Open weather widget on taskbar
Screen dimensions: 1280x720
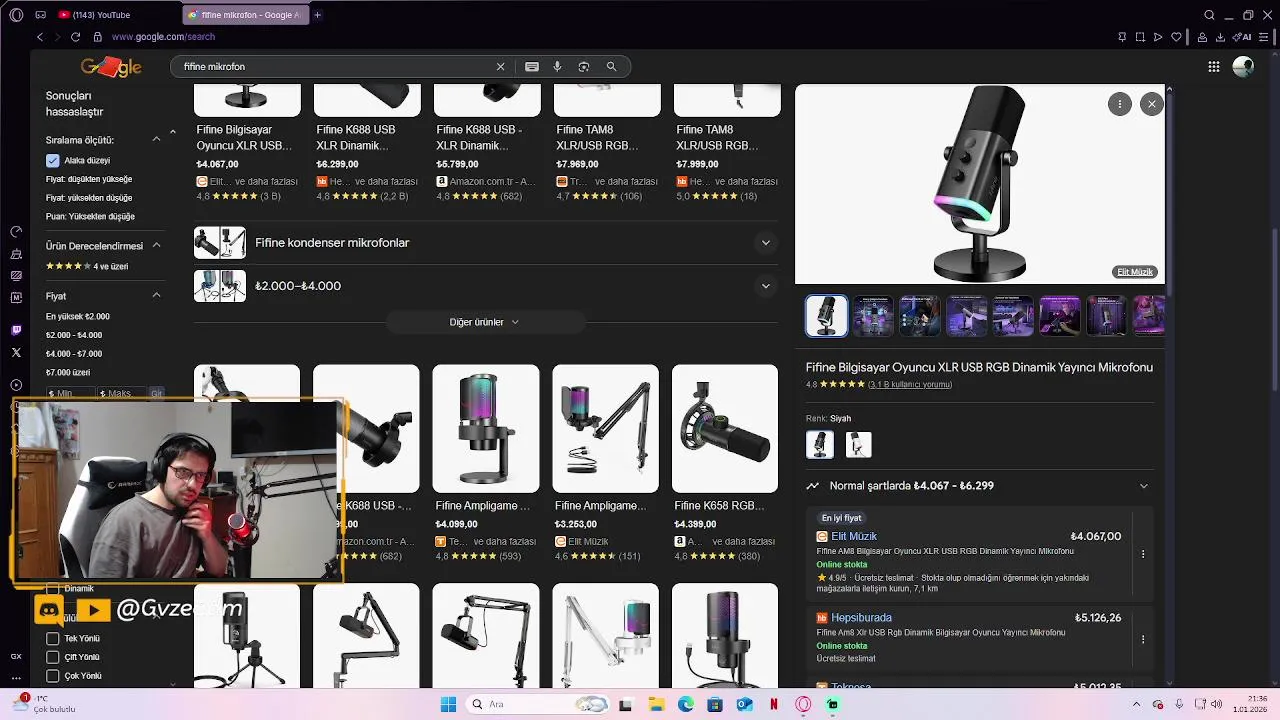pyautogui.click(x=43, y=703)
